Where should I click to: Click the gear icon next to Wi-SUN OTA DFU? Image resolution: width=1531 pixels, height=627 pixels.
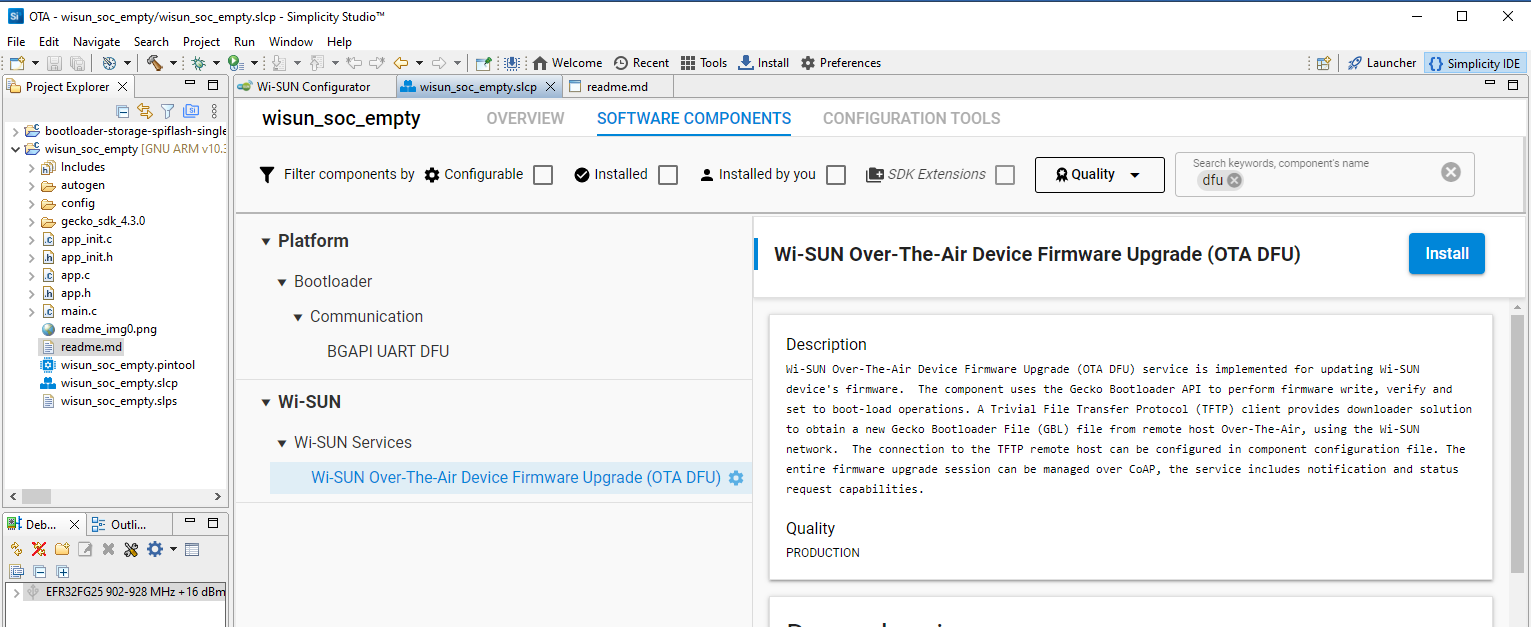point(736,478)
